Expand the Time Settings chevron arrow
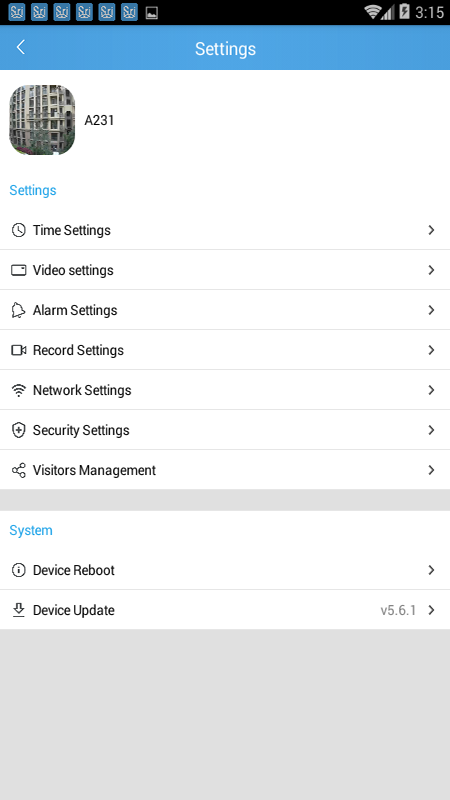This screenshot has width=450, height=800. point(431,230)
